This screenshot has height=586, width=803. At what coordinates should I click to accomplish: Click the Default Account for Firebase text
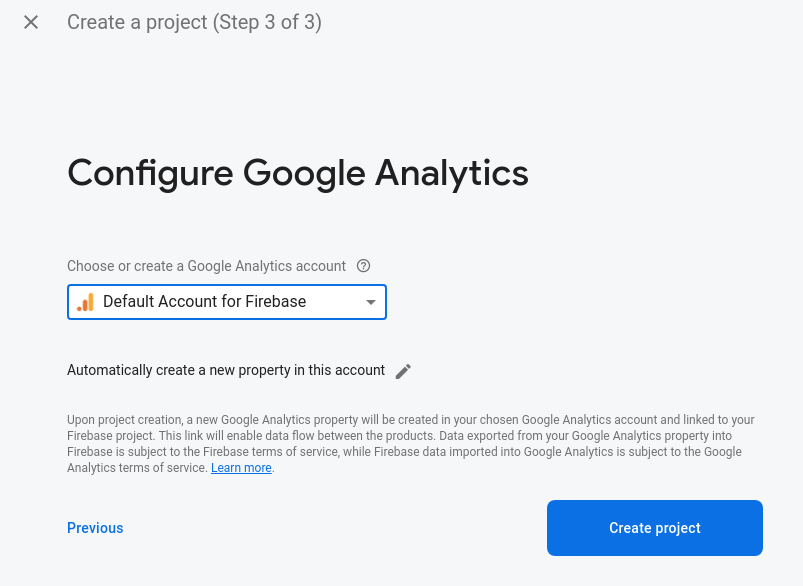(x=204, y=301)
